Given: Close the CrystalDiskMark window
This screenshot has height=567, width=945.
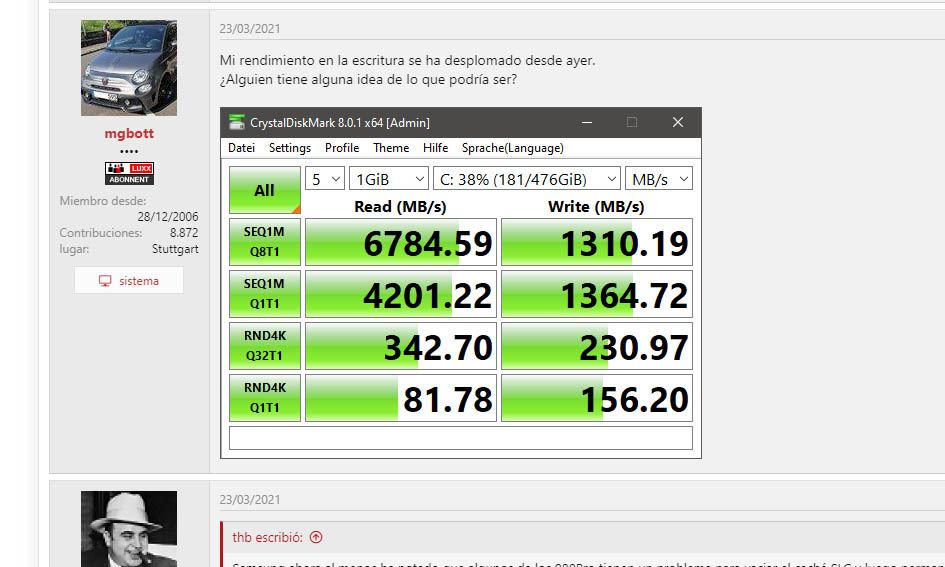Looking at the screenshot, I should (x=677, y=122).
